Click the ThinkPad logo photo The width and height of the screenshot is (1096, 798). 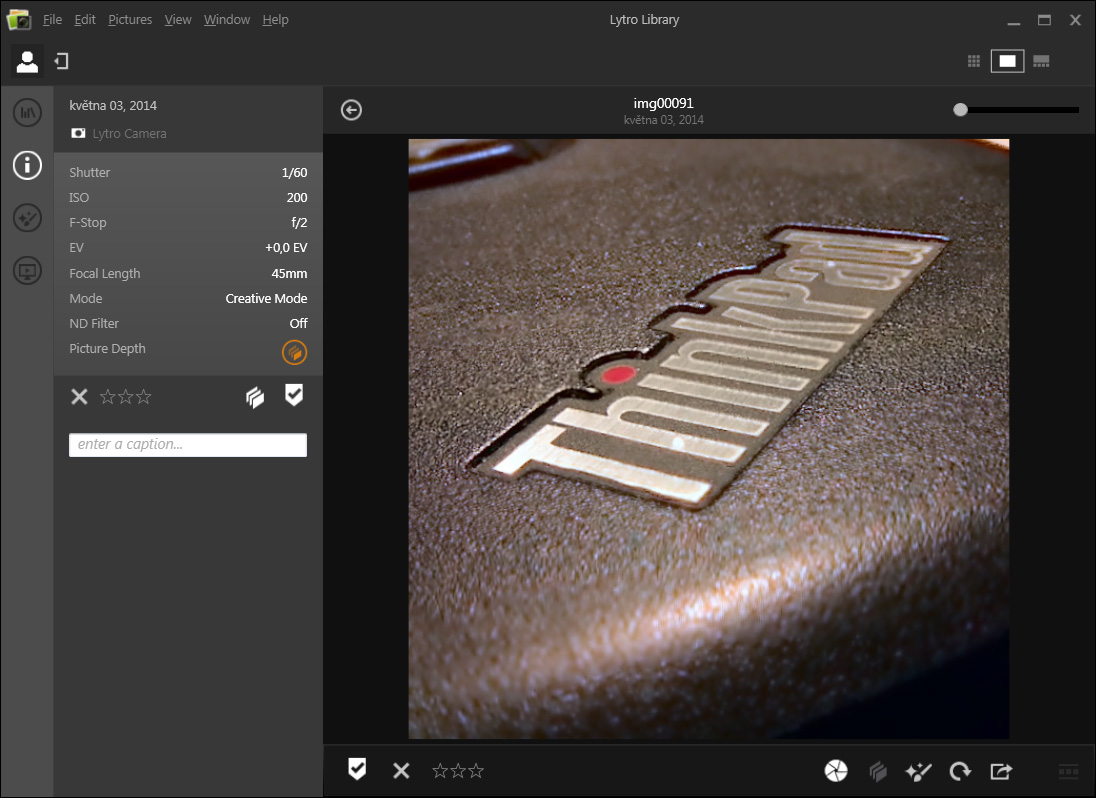[709, 439]
